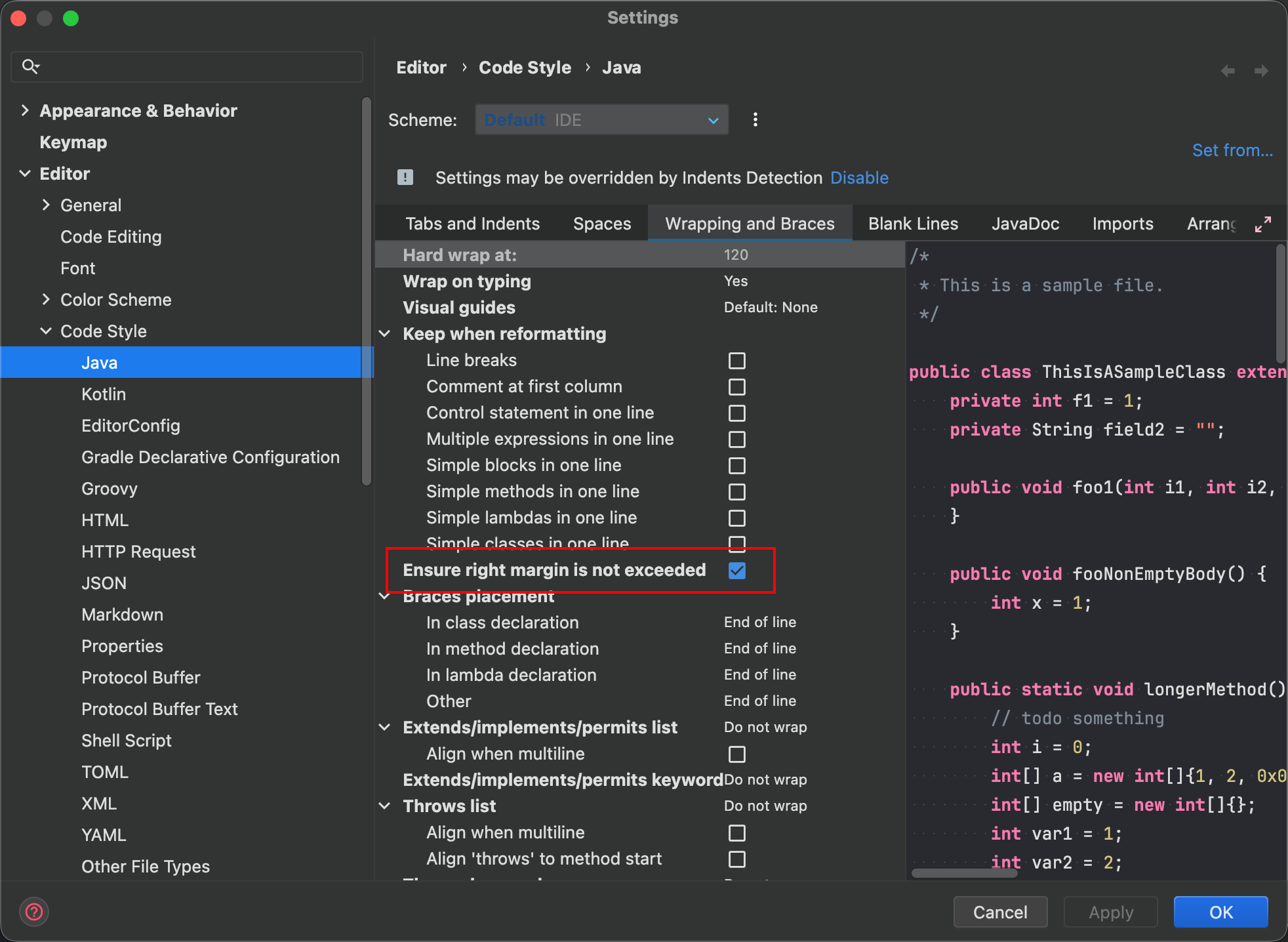Collapse the Throws list section
The height and width of the screenshot is (942, 1288).
[385, 806]
